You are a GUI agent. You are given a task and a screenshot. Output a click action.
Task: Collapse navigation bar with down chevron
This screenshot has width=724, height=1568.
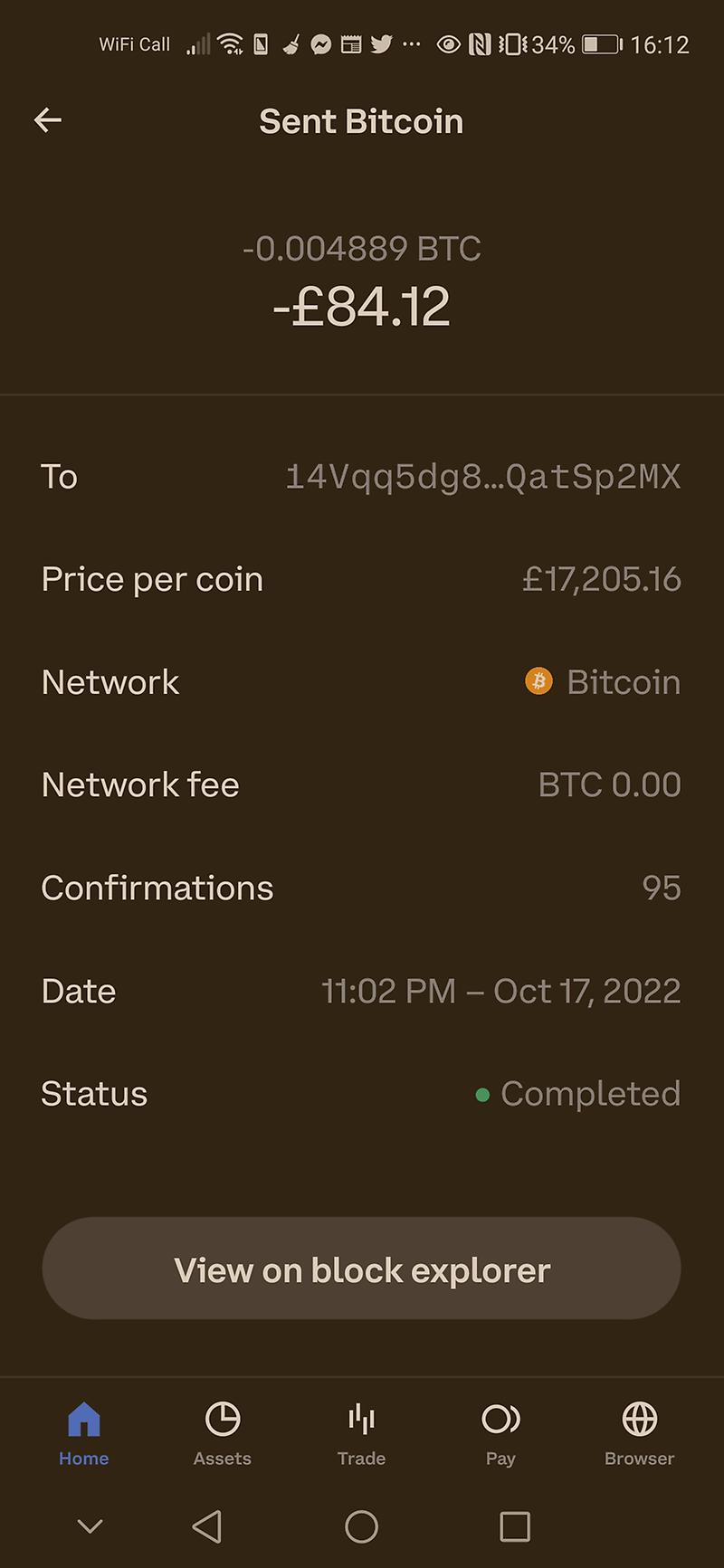click(x=90, y=1526)
